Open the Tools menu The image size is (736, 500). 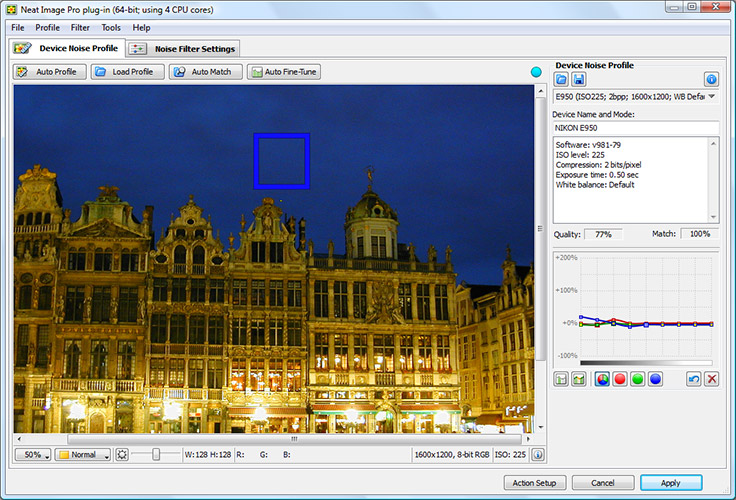coord(111,28)
